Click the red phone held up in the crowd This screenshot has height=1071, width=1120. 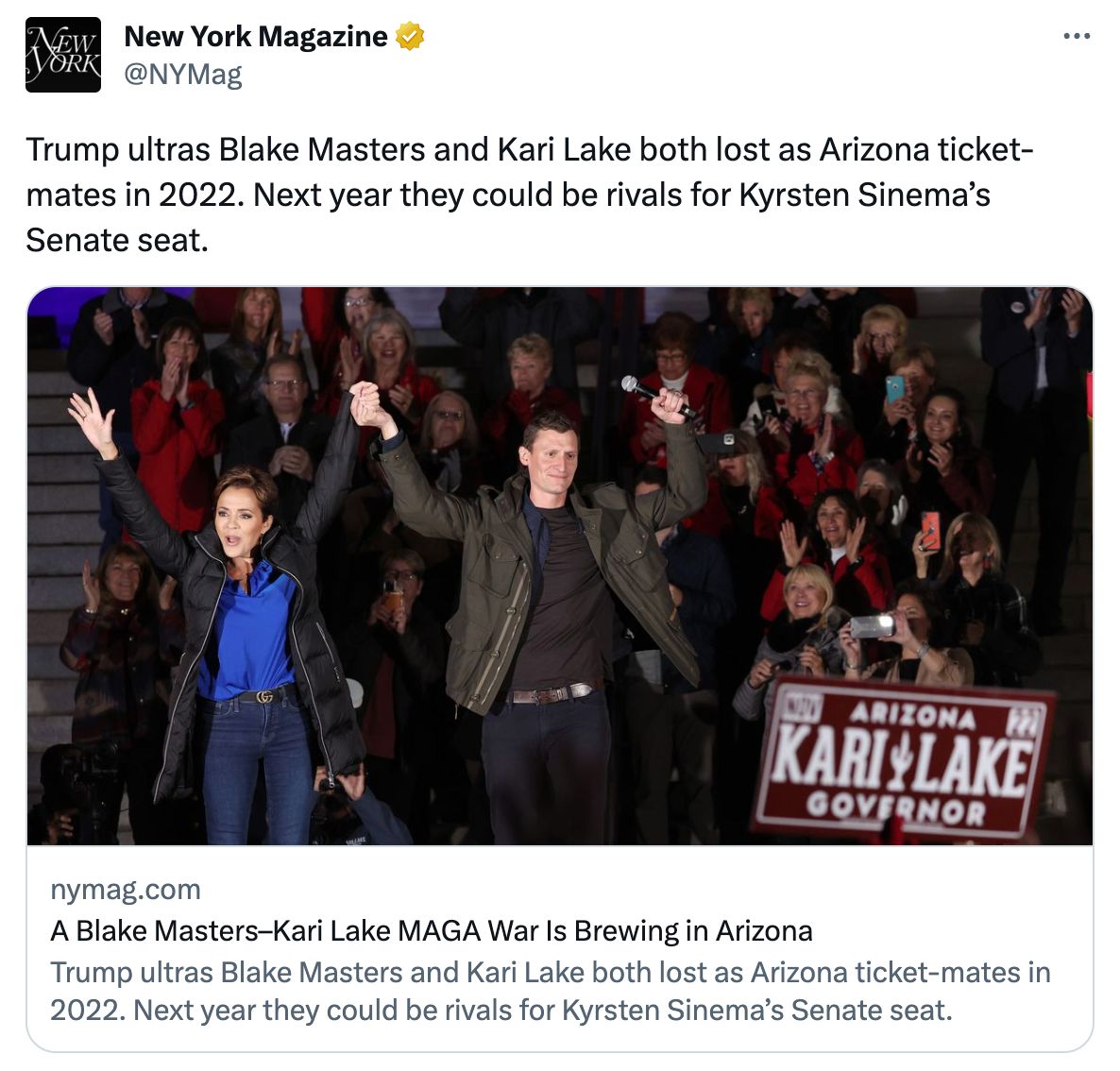(930, 530)
